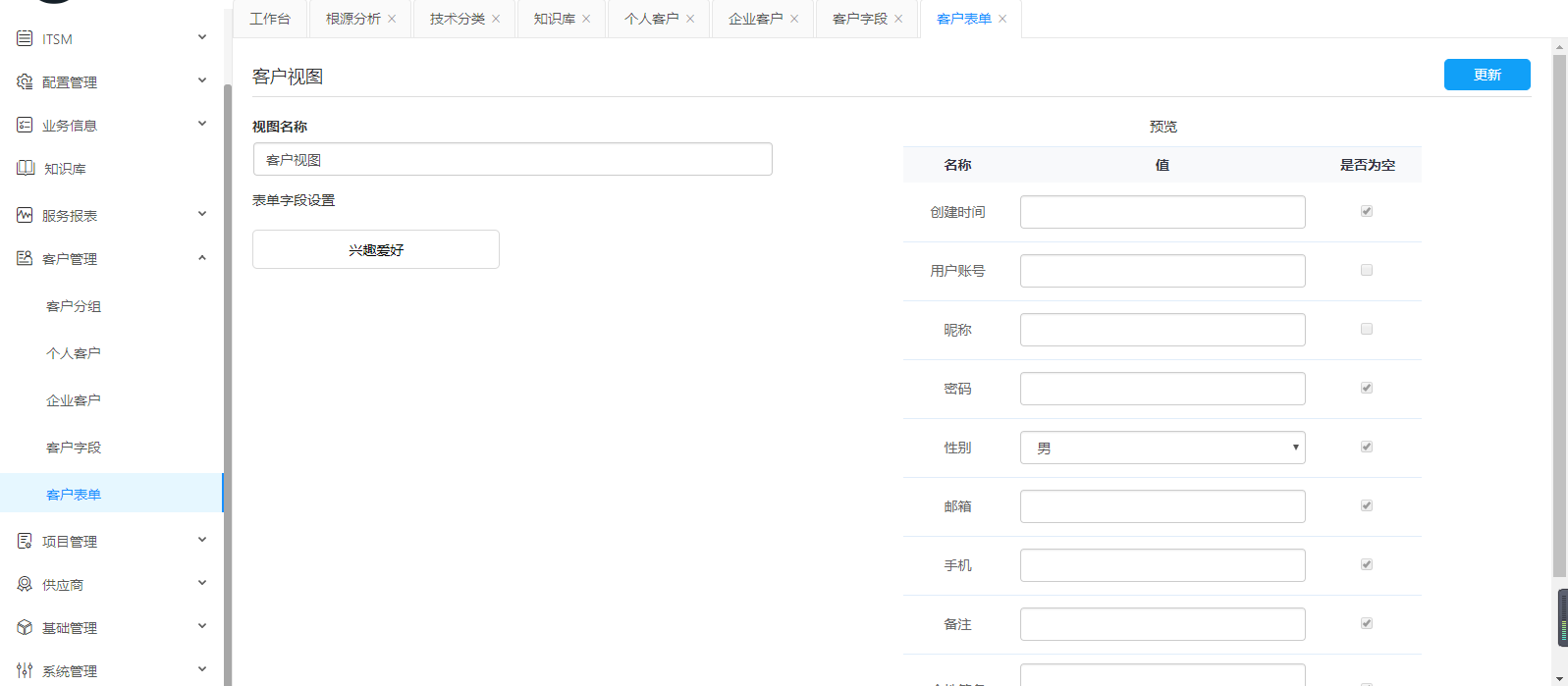Click the ITSM sidebar icon
This screenshot has height=686, width=1568.
[25, 38]
